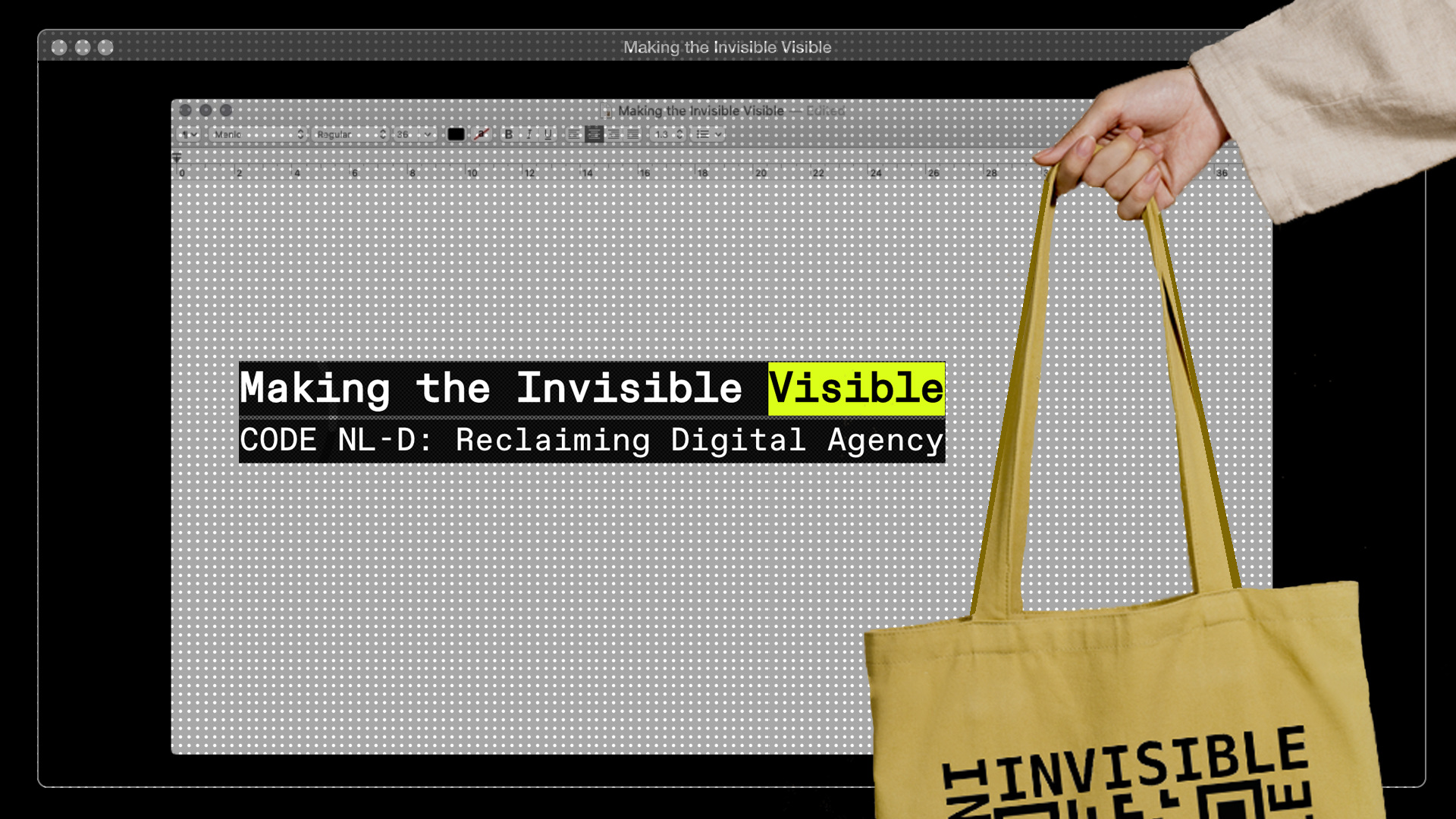Viewport: 1456px width, 819px height.
Task: Click the highlighted word Visible
Action: click(x=855, y=388)
